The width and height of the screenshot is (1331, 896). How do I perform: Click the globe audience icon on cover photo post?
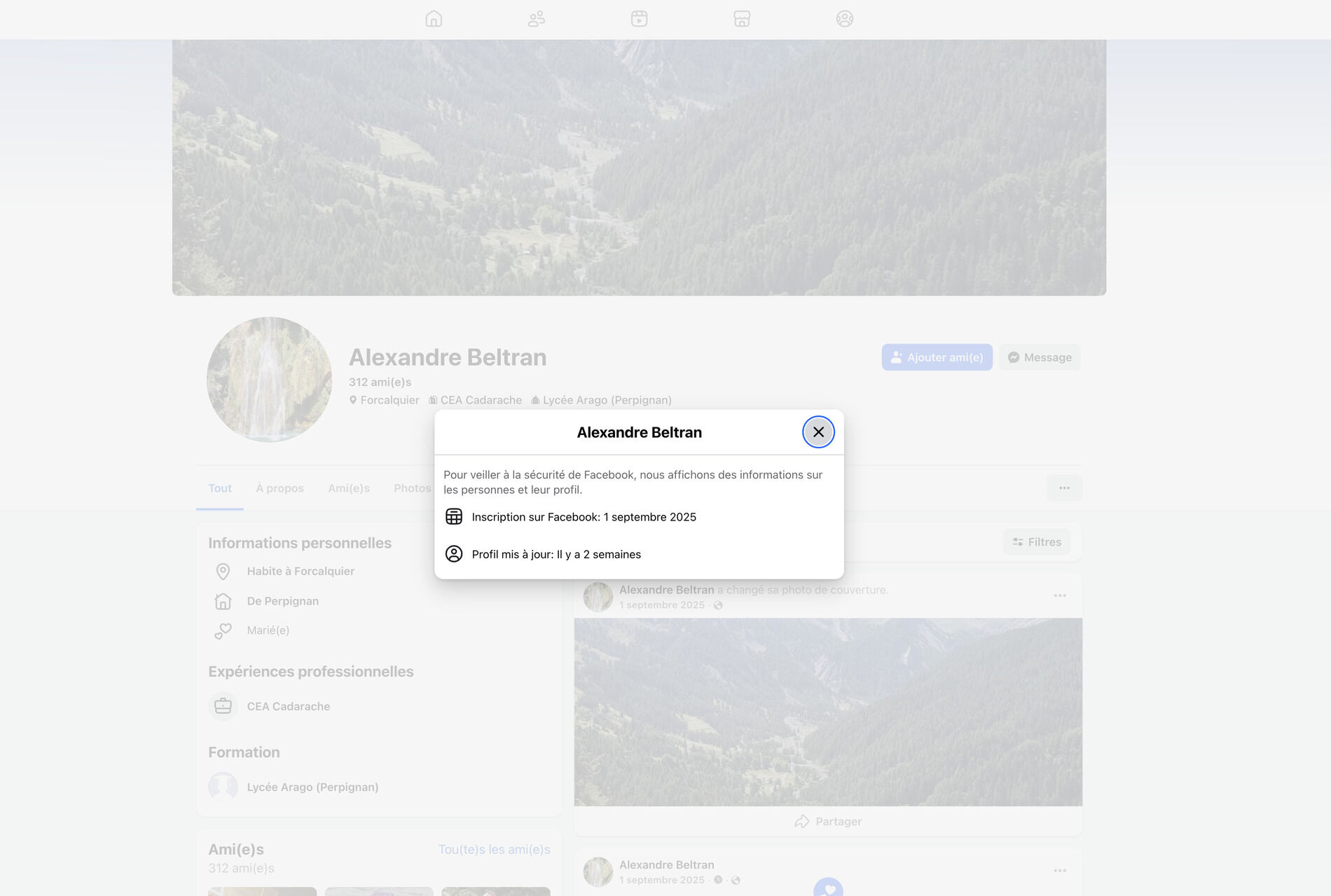[718, 605]
